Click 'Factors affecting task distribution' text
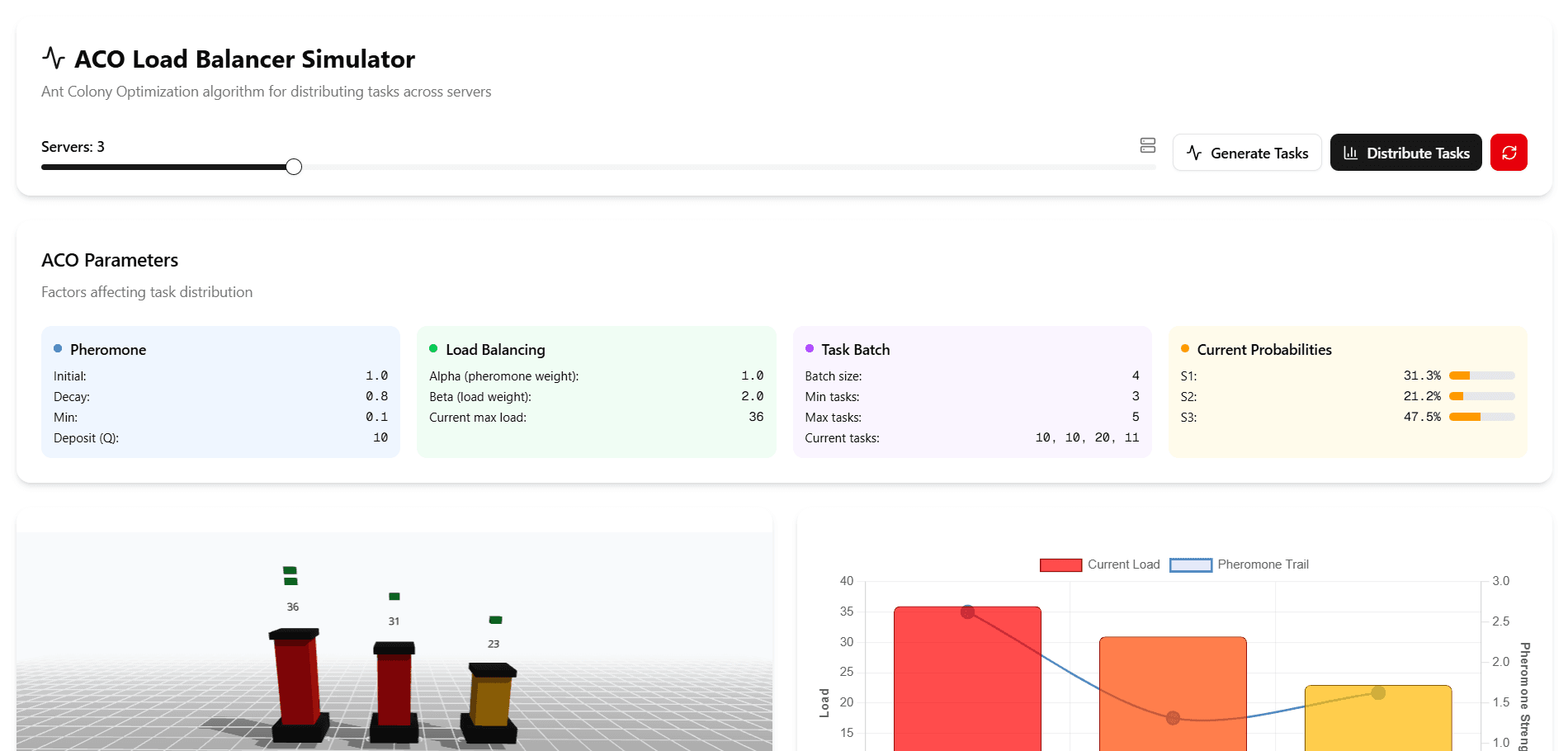This screenshot has width=1568, height=751. tap(147, 292)
